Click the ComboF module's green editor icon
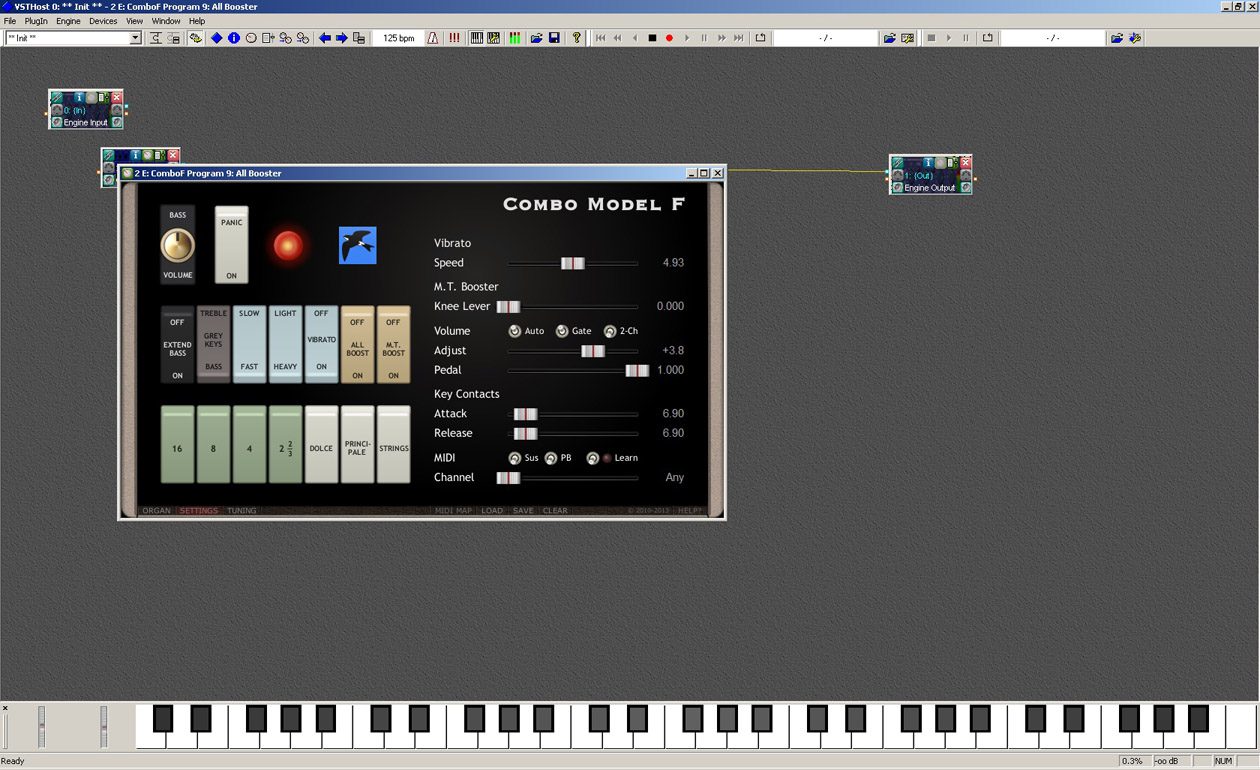Screen dimensions: 1260x770 click(x=148, y=156)
